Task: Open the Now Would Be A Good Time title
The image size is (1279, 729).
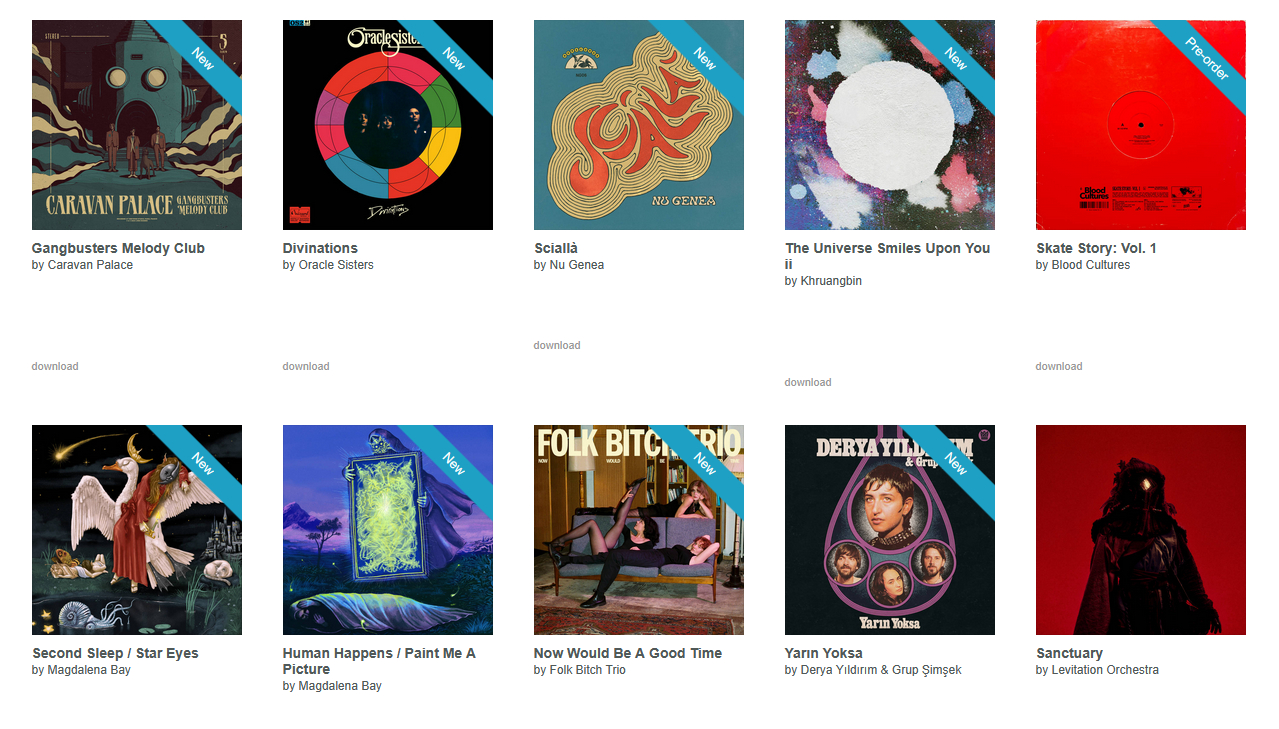Action: 628,653
